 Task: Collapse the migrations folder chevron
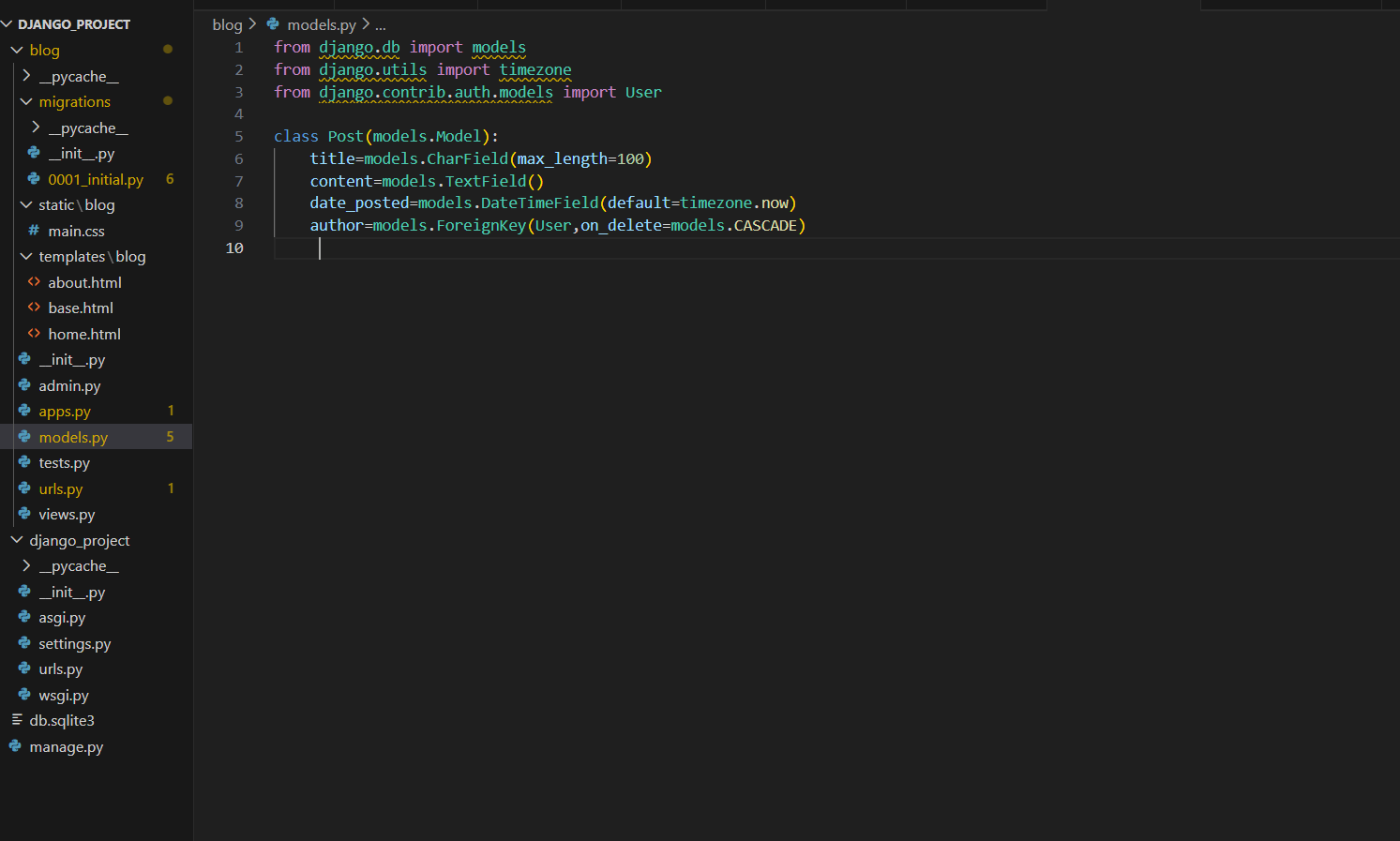[26, 101]
